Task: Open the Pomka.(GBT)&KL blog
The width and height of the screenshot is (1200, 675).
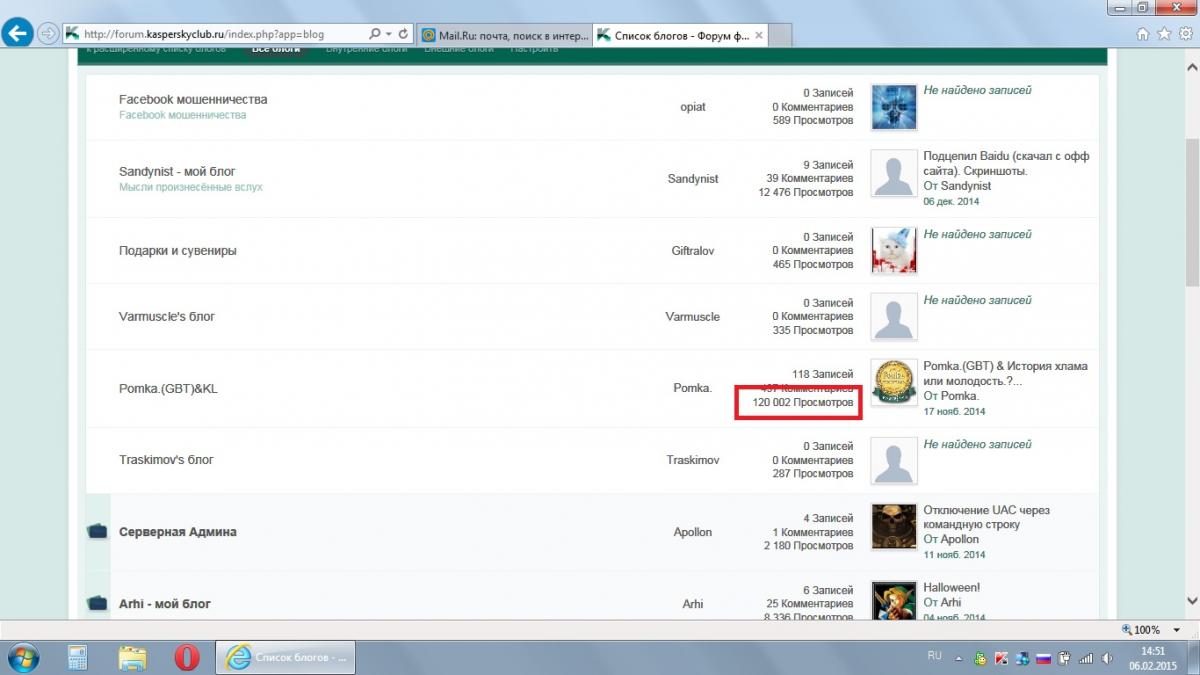Action: [168, 388]
